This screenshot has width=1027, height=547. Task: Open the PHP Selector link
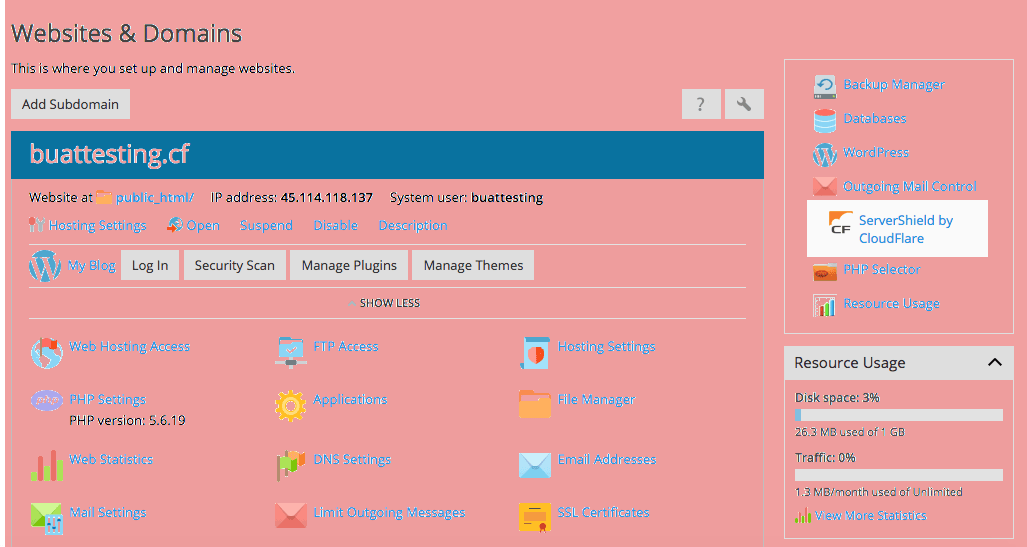pyautogui.click(x=881, y=269)
